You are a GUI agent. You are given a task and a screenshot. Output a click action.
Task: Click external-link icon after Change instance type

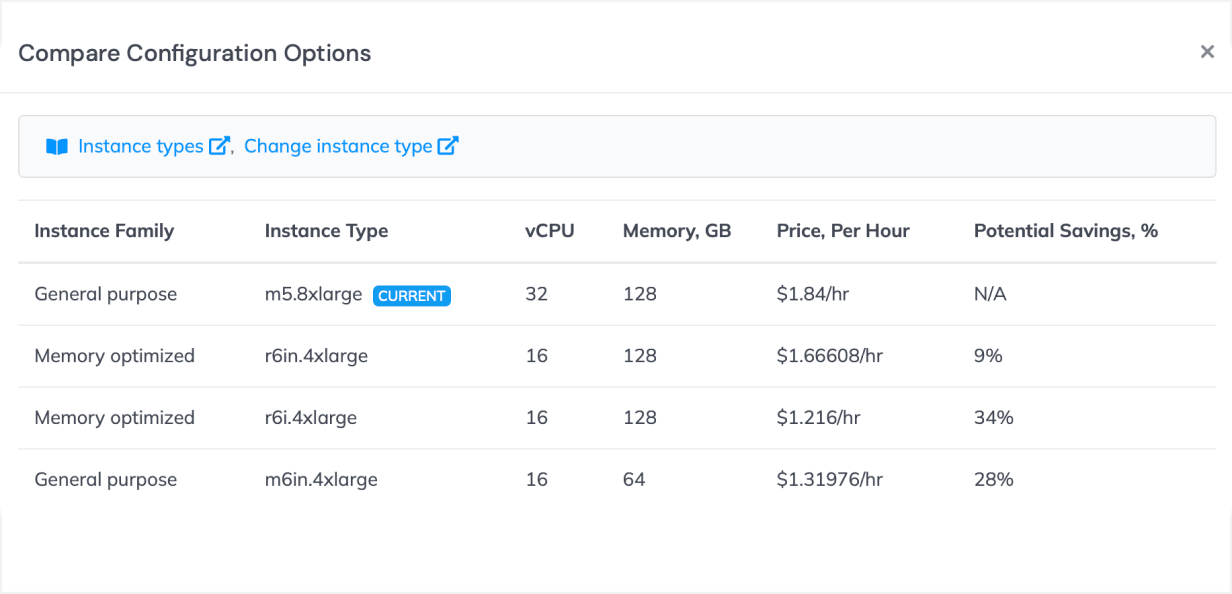448,146
